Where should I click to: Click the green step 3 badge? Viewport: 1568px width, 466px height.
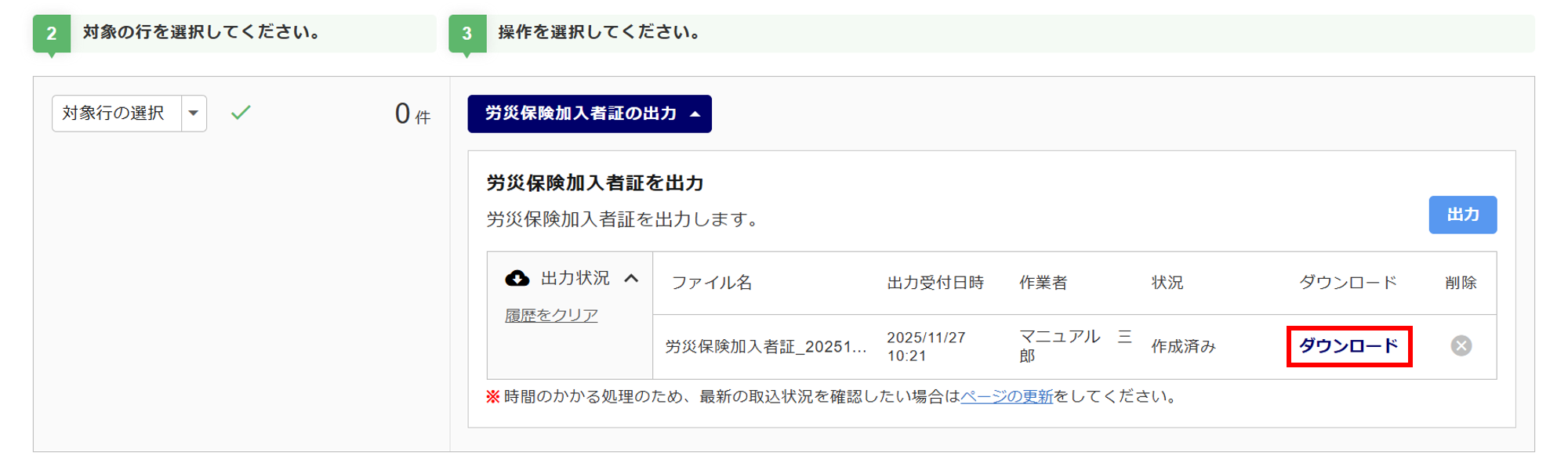pyautogui.click(x=467, y=34)
